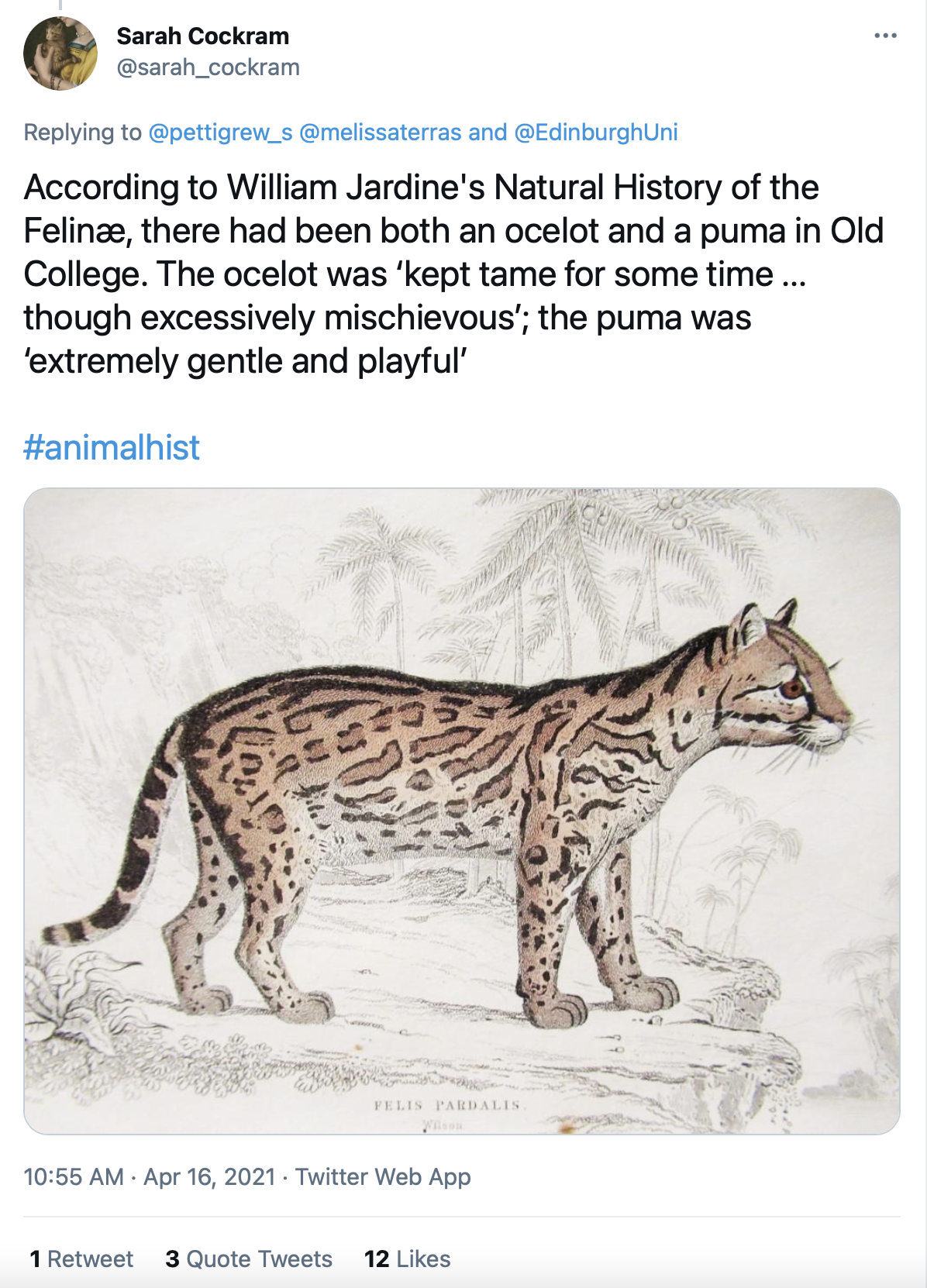View the 12 Likes list

[x=407, y=1259]
